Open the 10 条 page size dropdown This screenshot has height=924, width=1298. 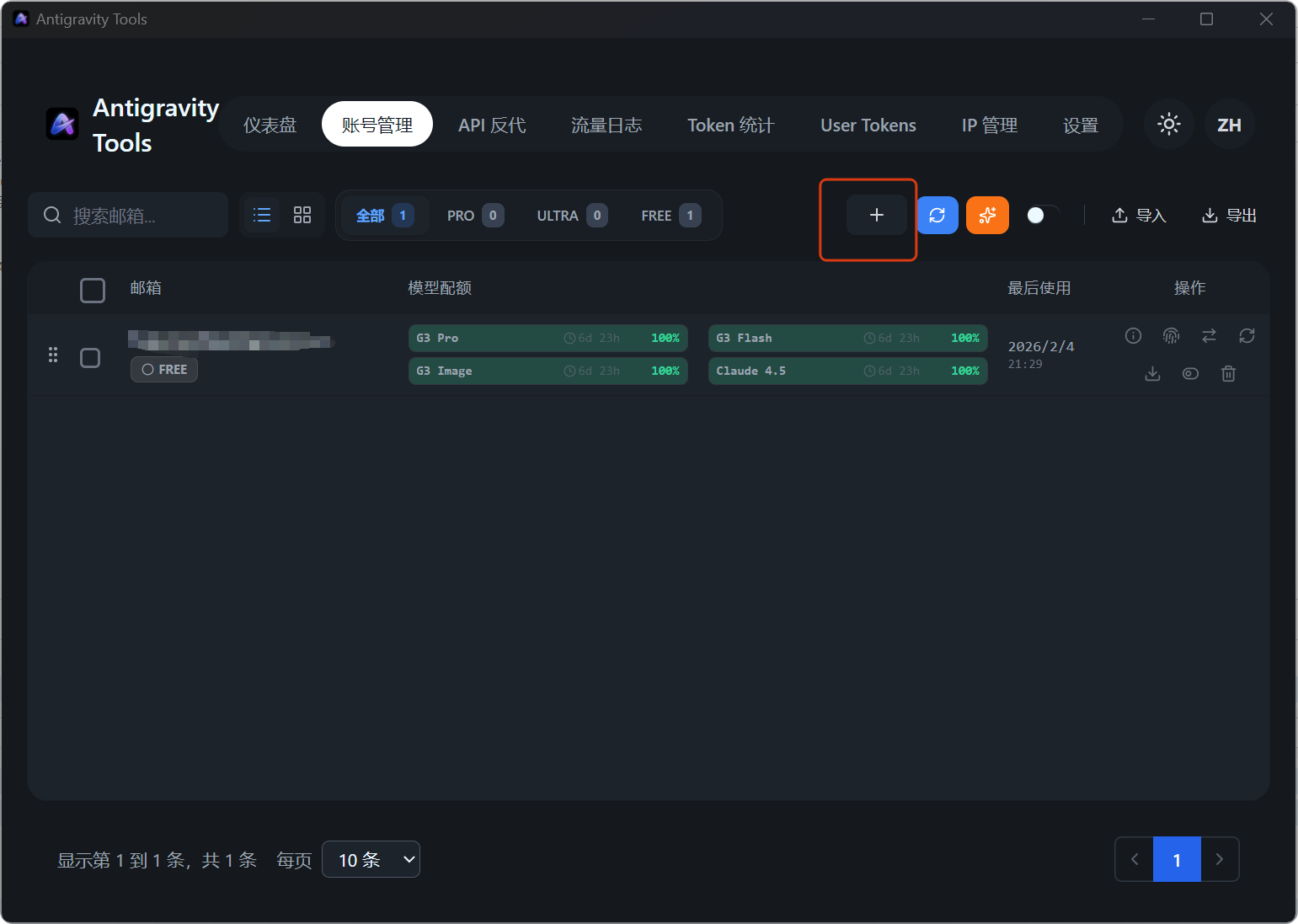coord(371,859)
